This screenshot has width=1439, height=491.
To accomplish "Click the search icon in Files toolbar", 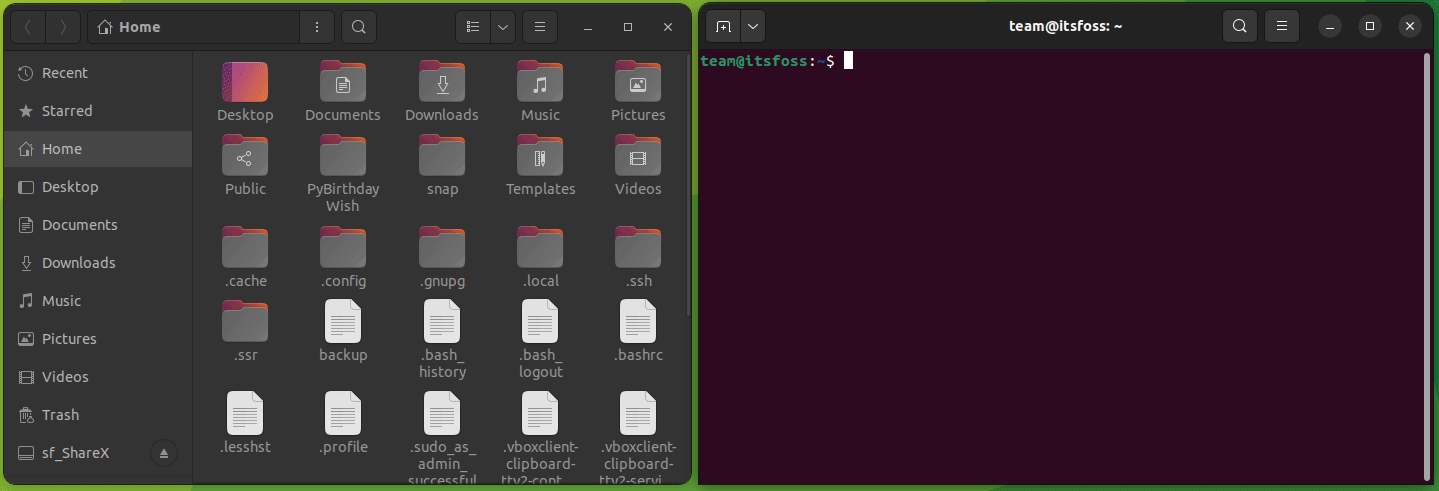I will pyautogui.click(x=359, y=27).
